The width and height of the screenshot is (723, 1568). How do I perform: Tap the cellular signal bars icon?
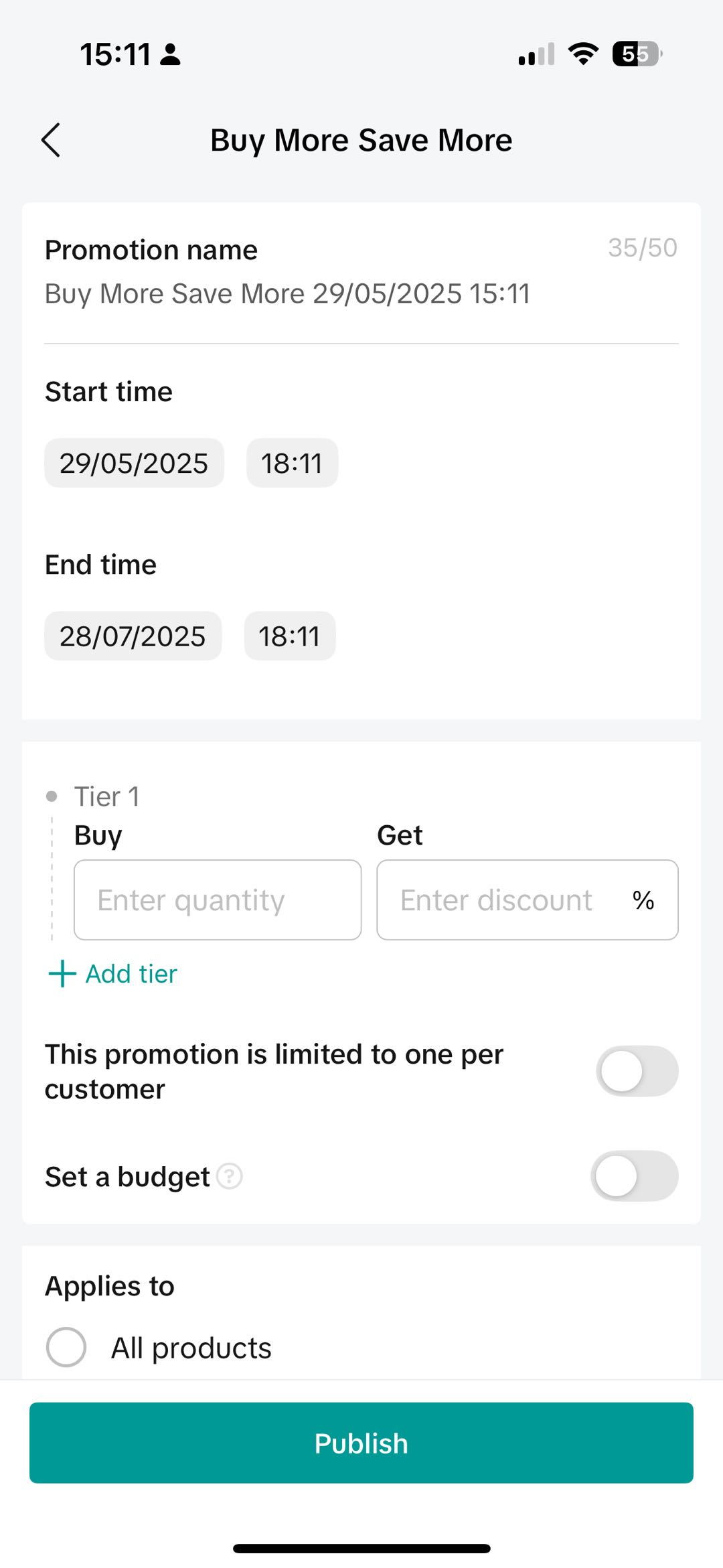click(x=536, y=54)
